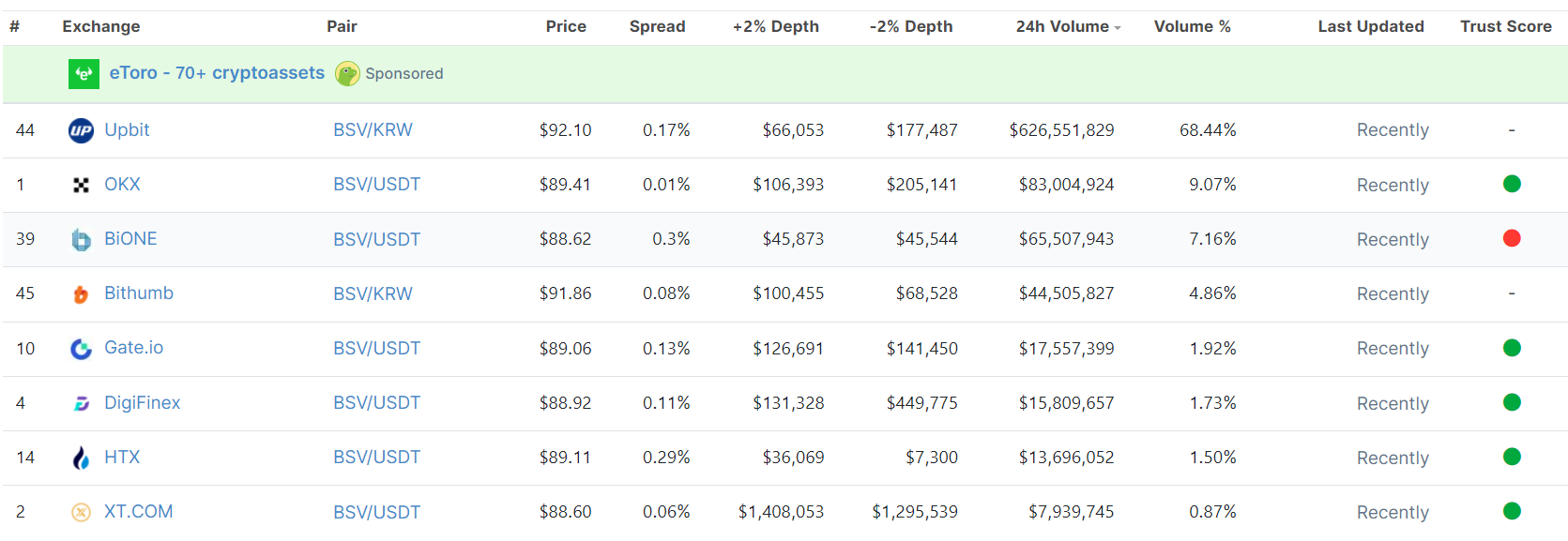The width and height of the screenshot is (1568, 541).
Task: Click the CoinGecko sponsored gecko icon
Action: coord(348,74)
